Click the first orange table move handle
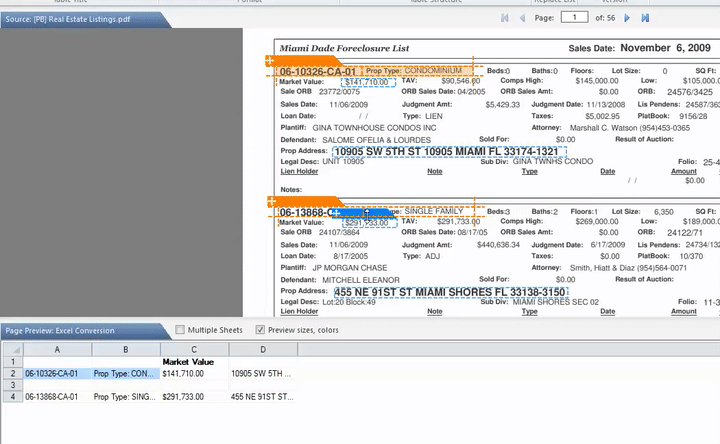The width and height of the screenshot is (720, 444). point(270,62)
